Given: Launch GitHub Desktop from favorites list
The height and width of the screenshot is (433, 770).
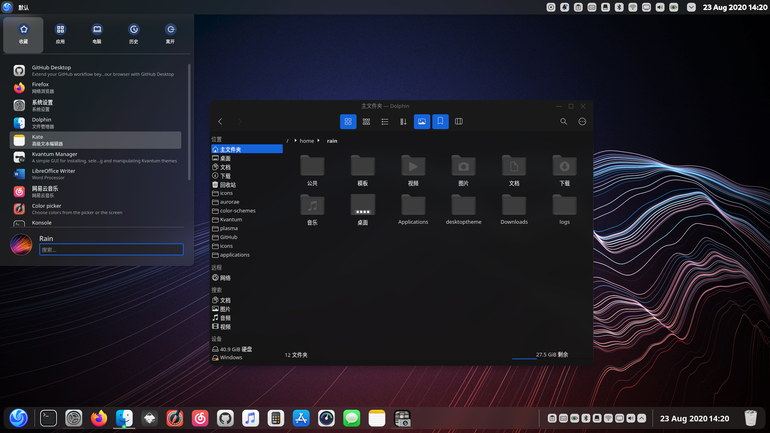Looking at the screenshot, I should click(96, 71).
